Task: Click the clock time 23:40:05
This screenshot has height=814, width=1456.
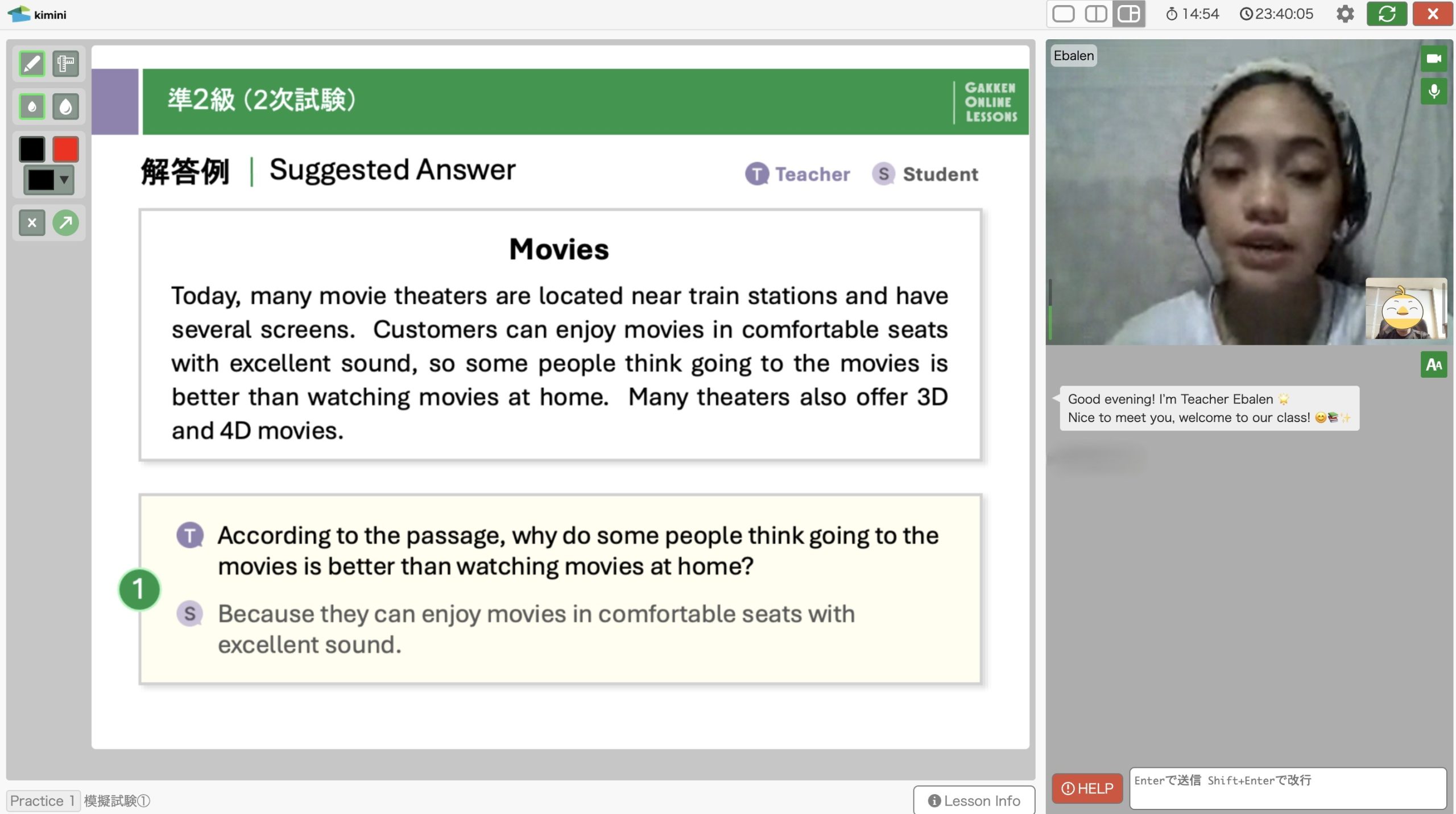Action: [x=1276, y=14]
